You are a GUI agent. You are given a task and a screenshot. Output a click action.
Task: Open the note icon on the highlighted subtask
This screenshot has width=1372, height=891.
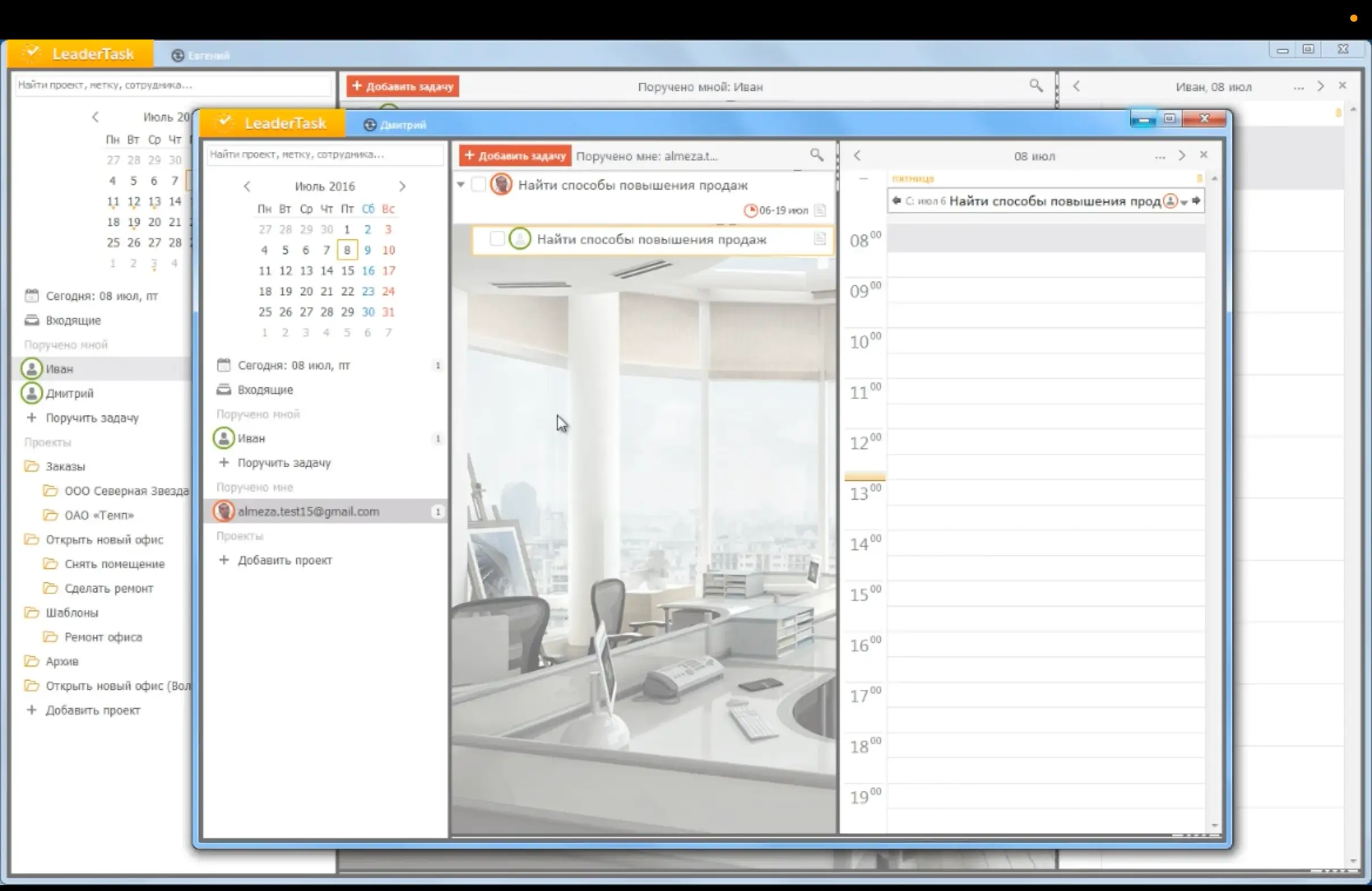pos(819,239)
